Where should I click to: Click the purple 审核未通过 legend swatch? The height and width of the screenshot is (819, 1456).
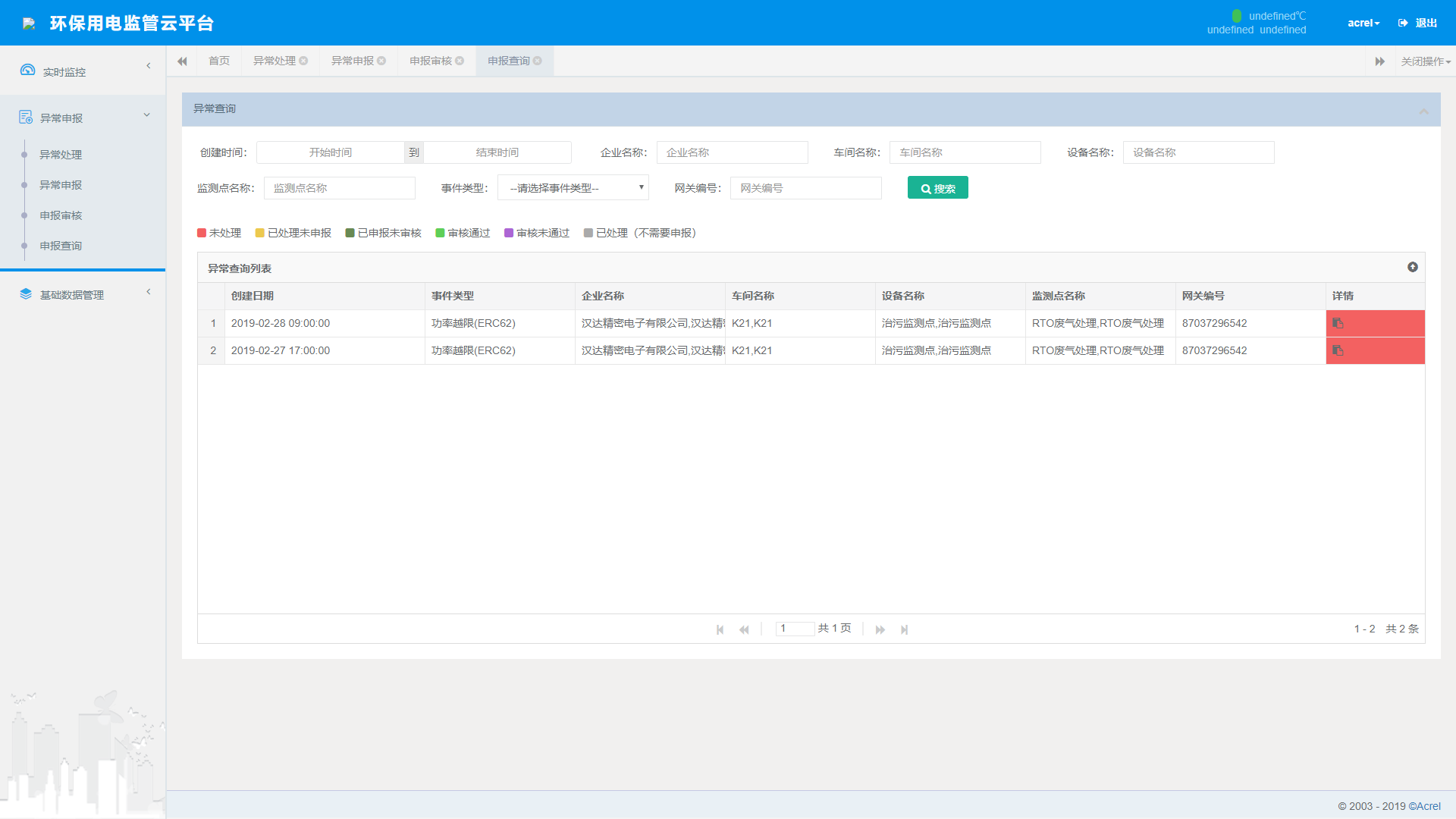click(509, 233)
